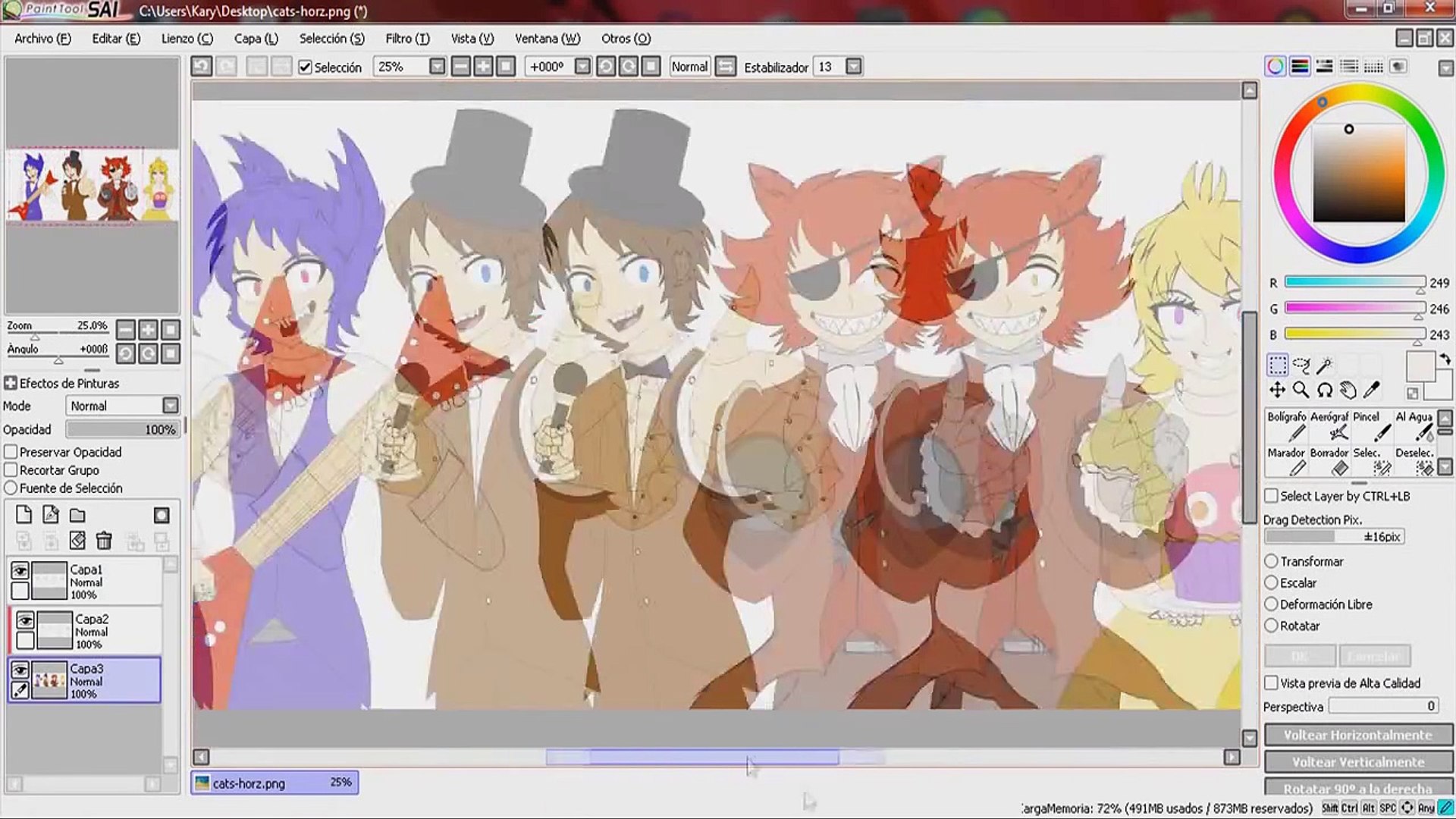Choose the Borrador eraser tool
The height and width of the screenshot is (819, 1456).
point(1329,462)
